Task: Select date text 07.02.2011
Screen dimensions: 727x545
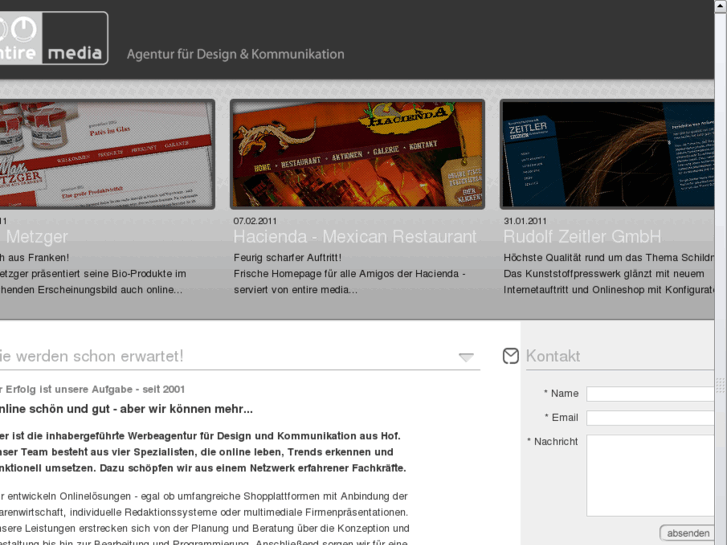Action: pos(255,221)
